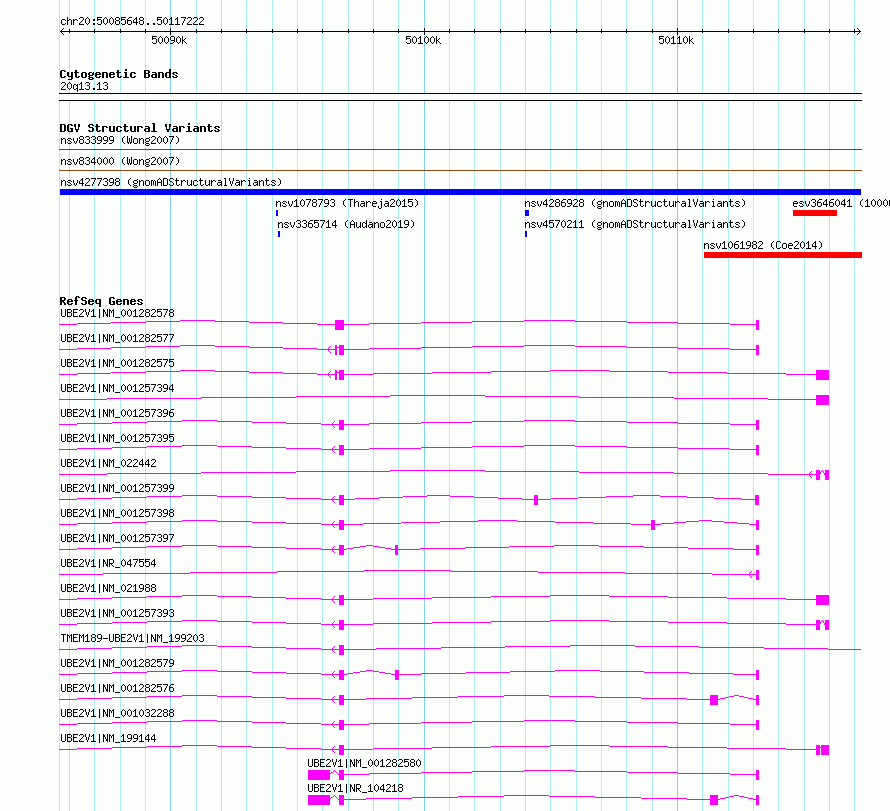Open variant nsv833999 (Wong2007)

click(120, 140)
